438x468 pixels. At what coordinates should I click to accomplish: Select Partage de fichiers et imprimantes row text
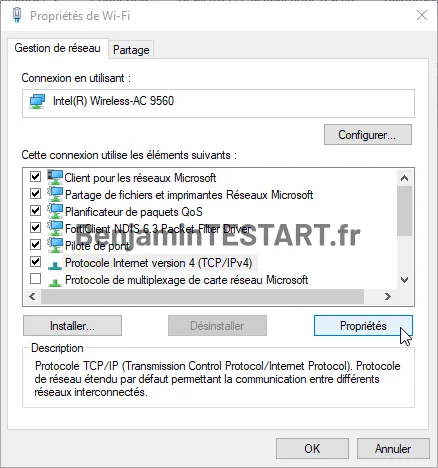189,195
